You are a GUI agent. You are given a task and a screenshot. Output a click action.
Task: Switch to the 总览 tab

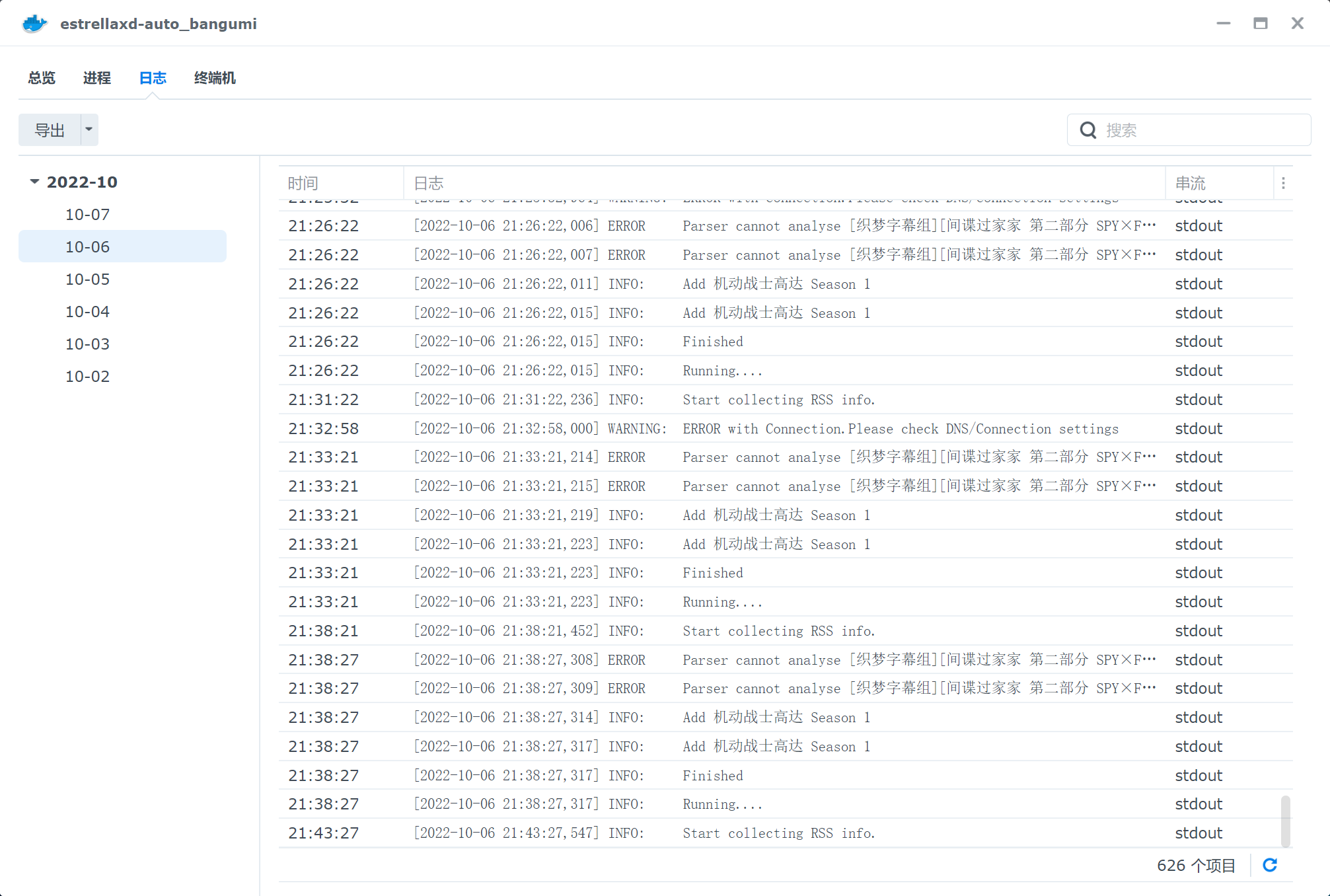coord(41,78)
